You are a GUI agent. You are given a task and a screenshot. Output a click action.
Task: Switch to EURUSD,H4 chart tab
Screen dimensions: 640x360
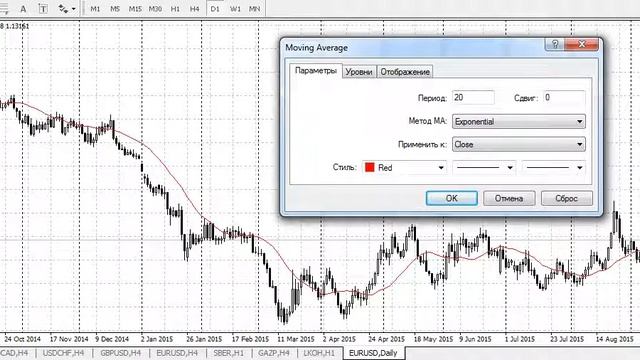click(177, 353)
